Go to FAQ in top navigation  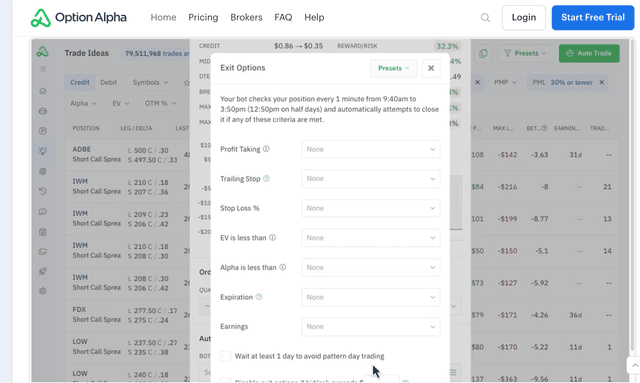pos(283,18)
